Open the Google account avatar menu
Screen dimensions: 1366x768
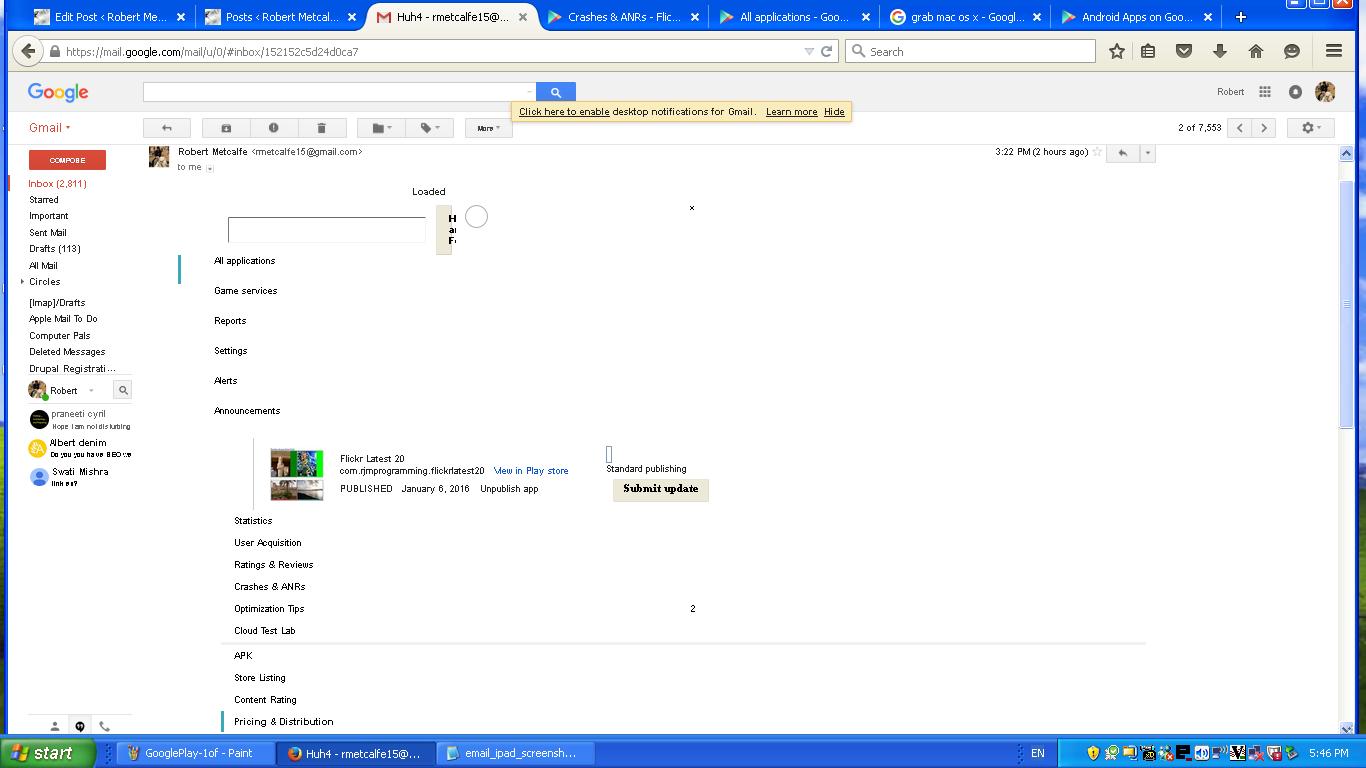(x=1325, y=92)
